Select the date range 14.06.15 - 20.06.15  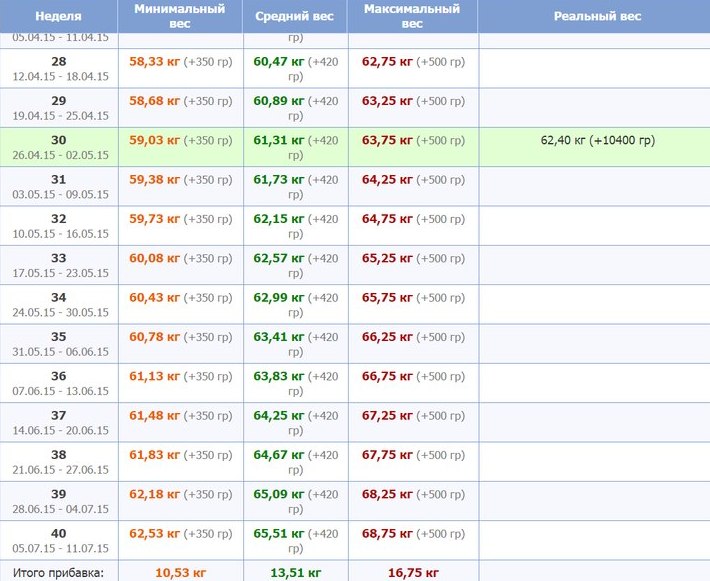pos(58,428)
